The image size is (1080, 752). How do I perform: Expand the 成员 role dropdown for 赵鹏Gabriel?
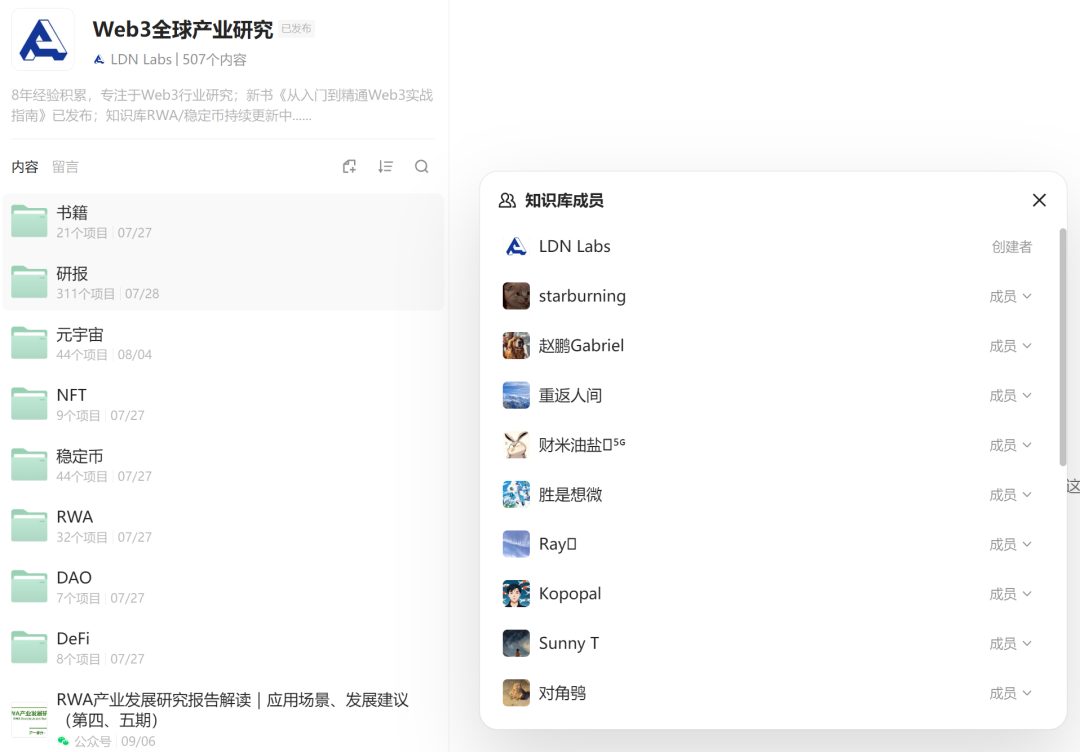click(1012, 345)
